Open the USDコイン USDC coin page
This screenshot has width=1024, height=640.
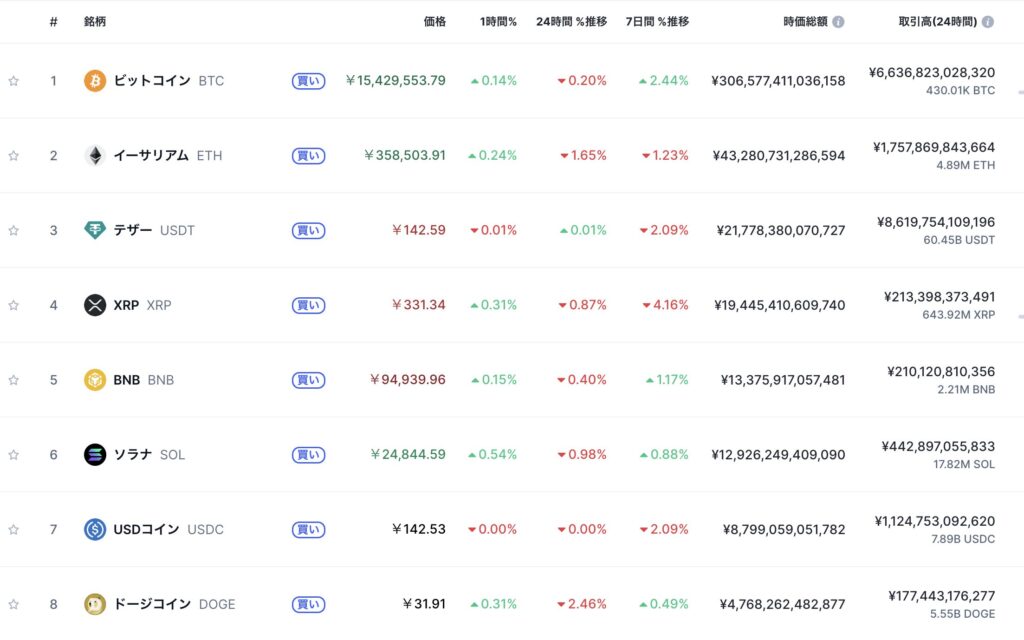coord(168,529)
